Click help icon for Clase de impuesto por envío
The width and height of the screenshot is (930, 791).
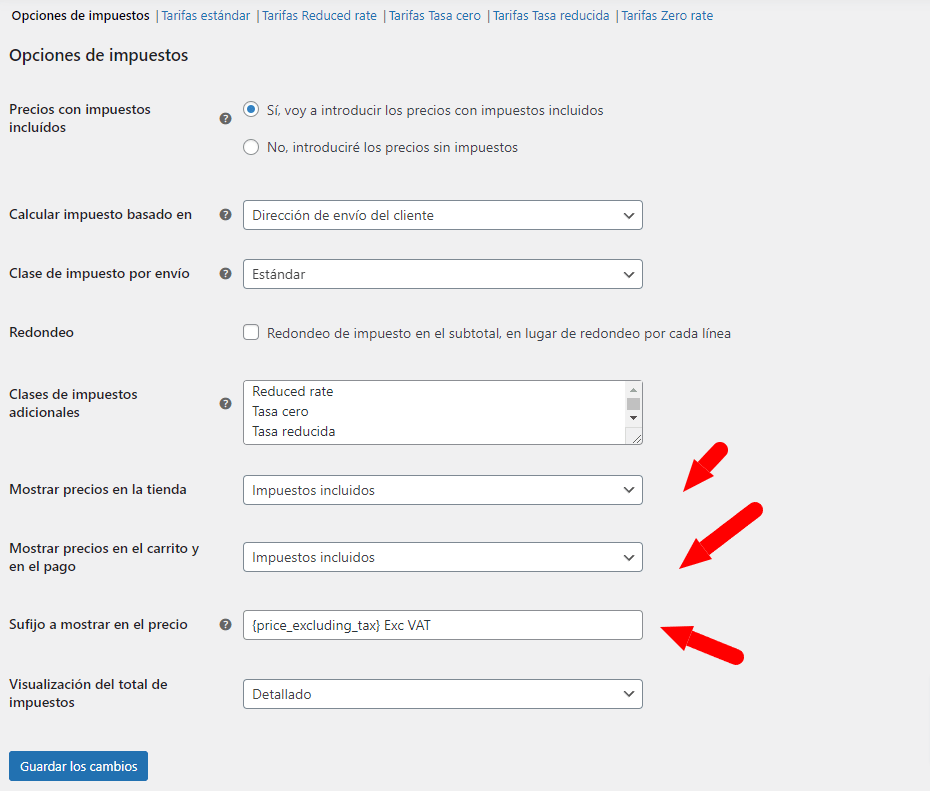click(x=225, y=273)
